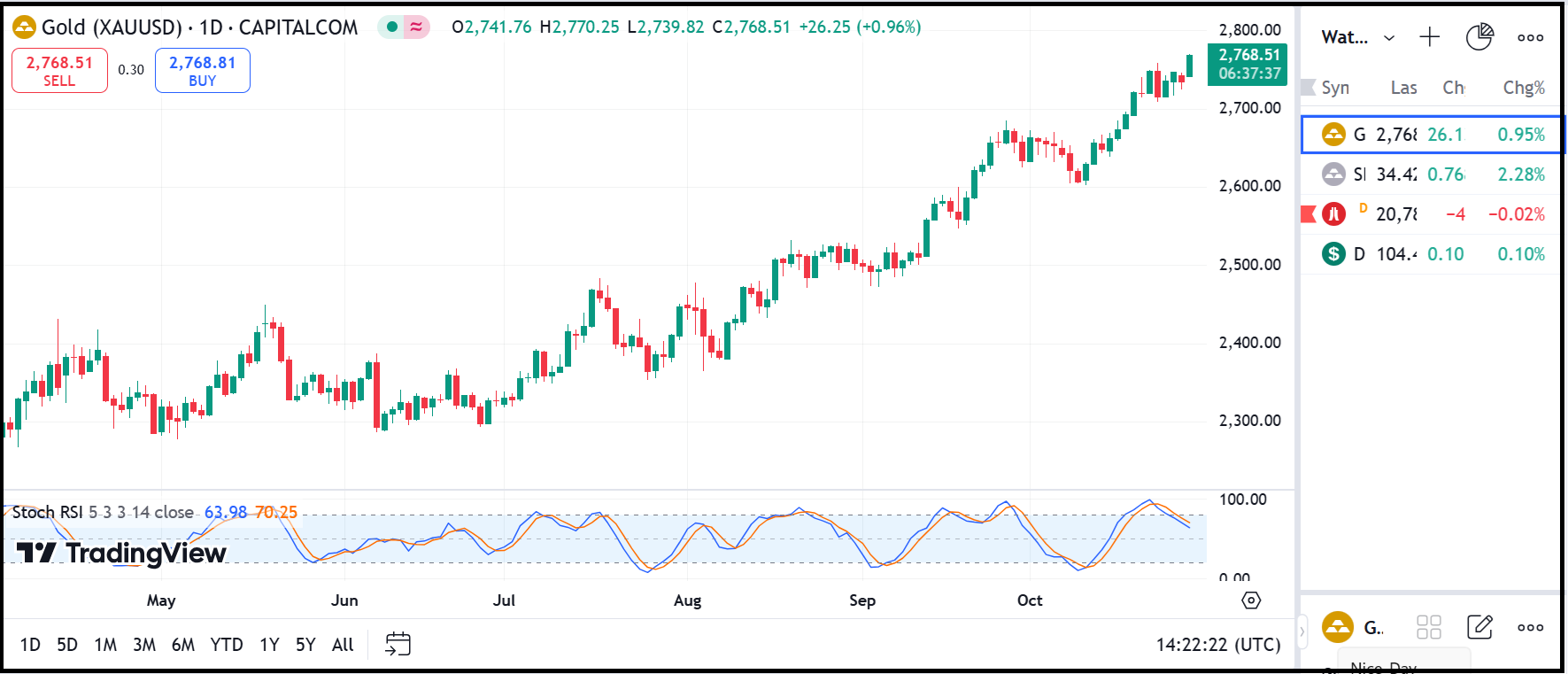Open the UTC timezone selector
1568x674 pixels.
(x=1218, y=644)
